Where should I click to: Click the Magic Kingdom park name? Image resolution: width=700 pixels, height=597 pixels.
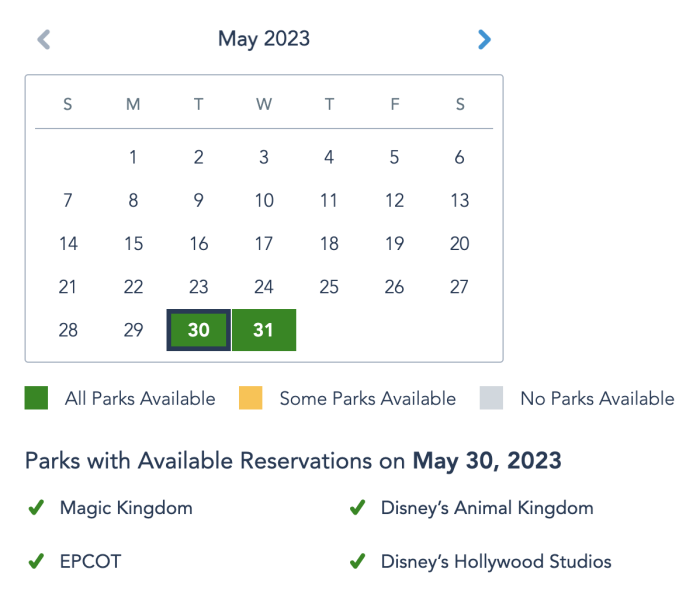tap(126, 508)
